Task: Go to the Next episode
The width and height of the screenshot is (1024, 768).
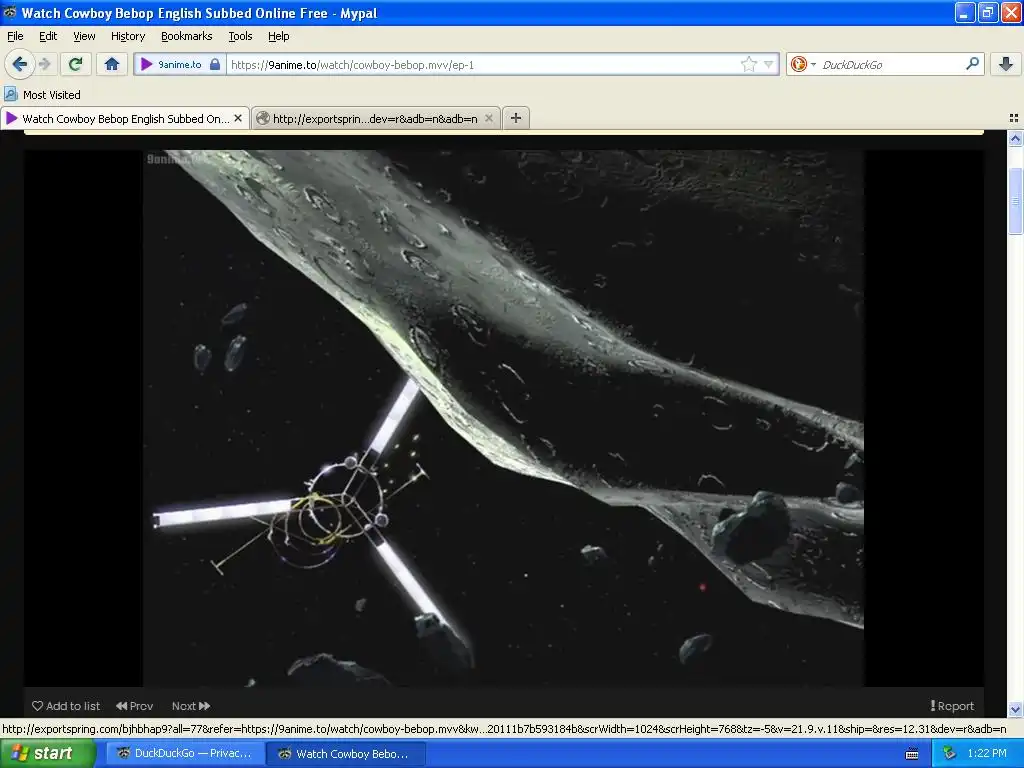Action: [x=191, y=706]
